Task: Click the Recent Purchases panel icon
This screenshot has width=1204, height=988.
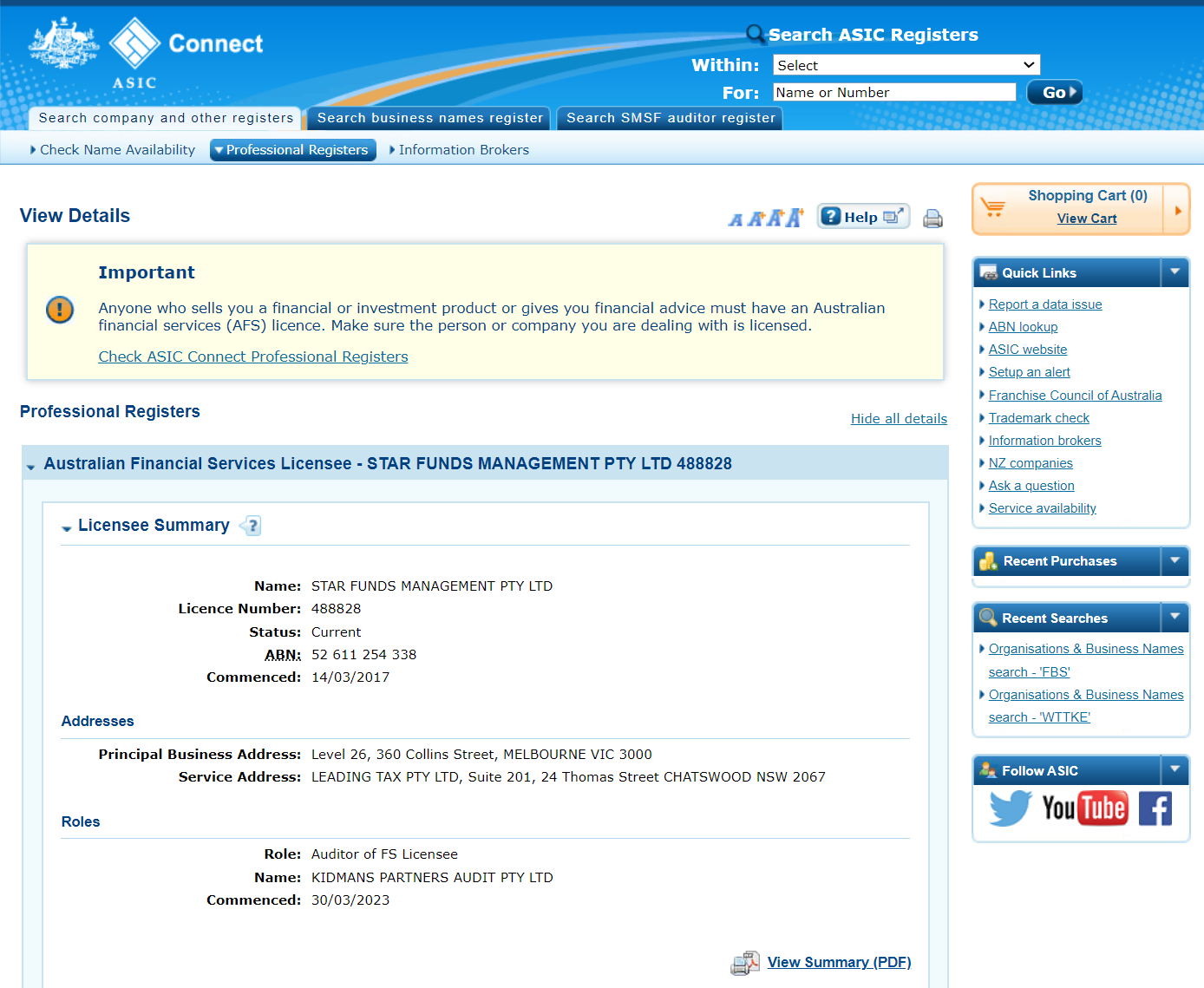Action: [989, 561]
